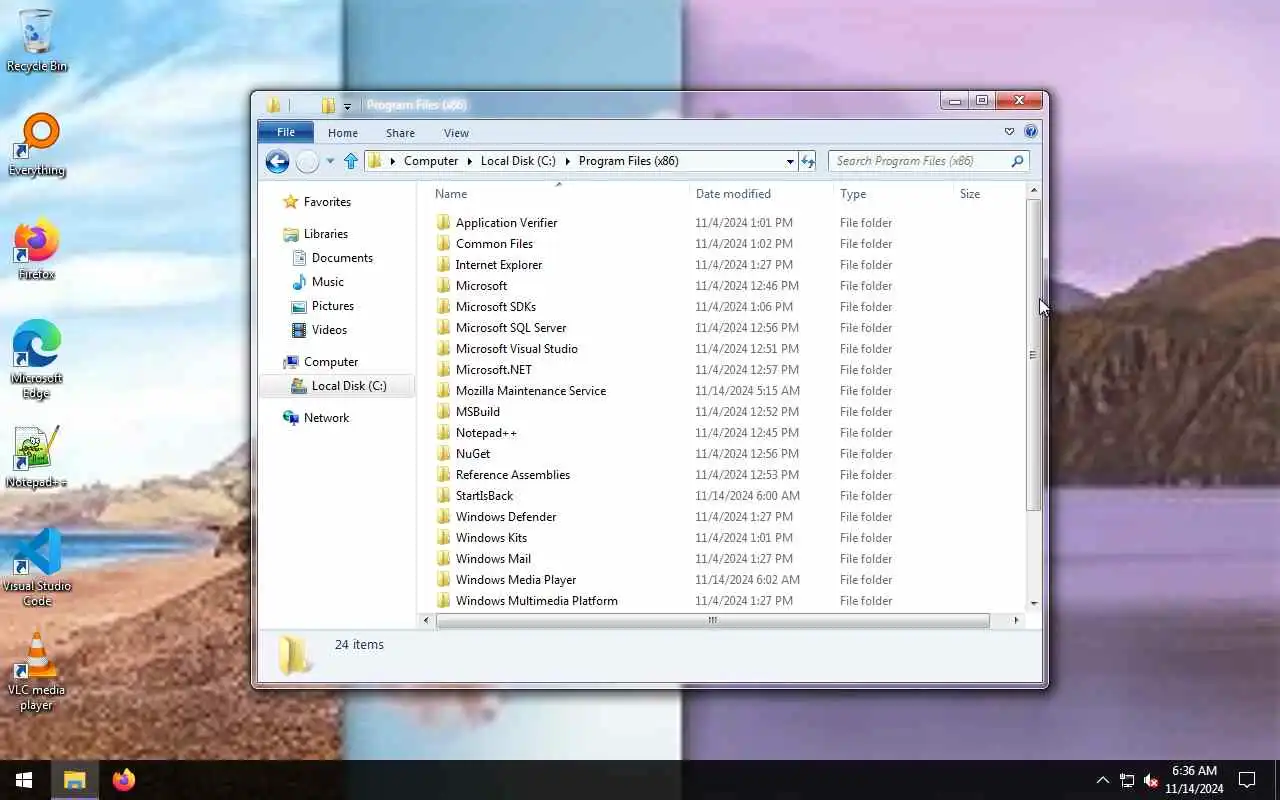
Task: Open the address bar history dropdown
Action: [790, 161]
